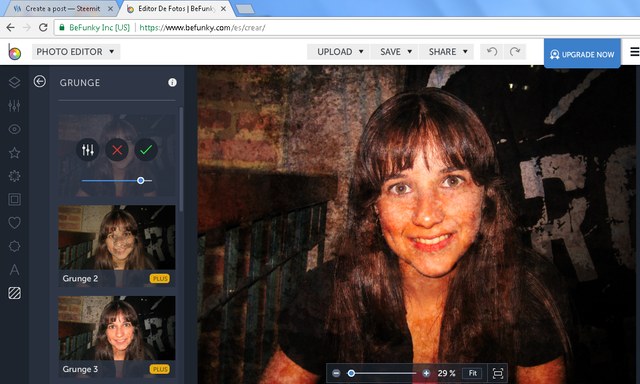Viewport: 640px width, 384px height.
Task: Zoom out with minus button
Action: tap(336, 373)
